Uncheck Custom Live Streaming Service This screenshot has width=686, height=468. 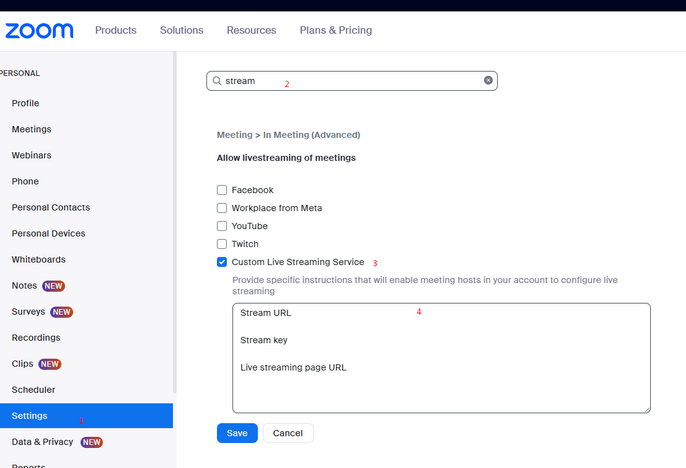coord(222,262)
